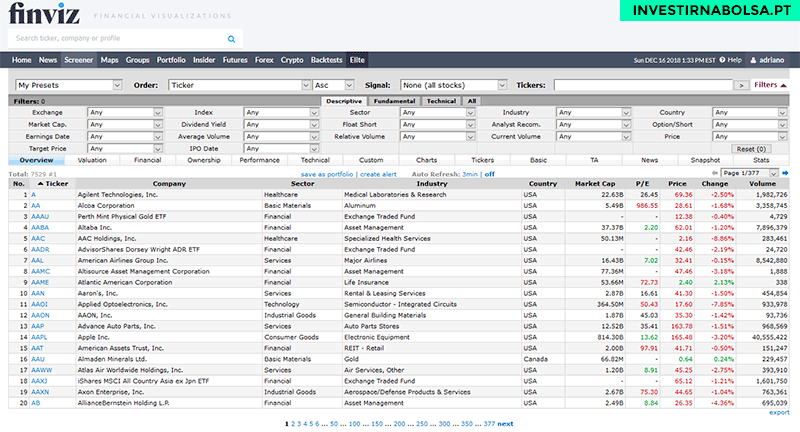Screen dimensions: 800x432
Task: Click the finviz logo
Action: (x=44, y=14)
